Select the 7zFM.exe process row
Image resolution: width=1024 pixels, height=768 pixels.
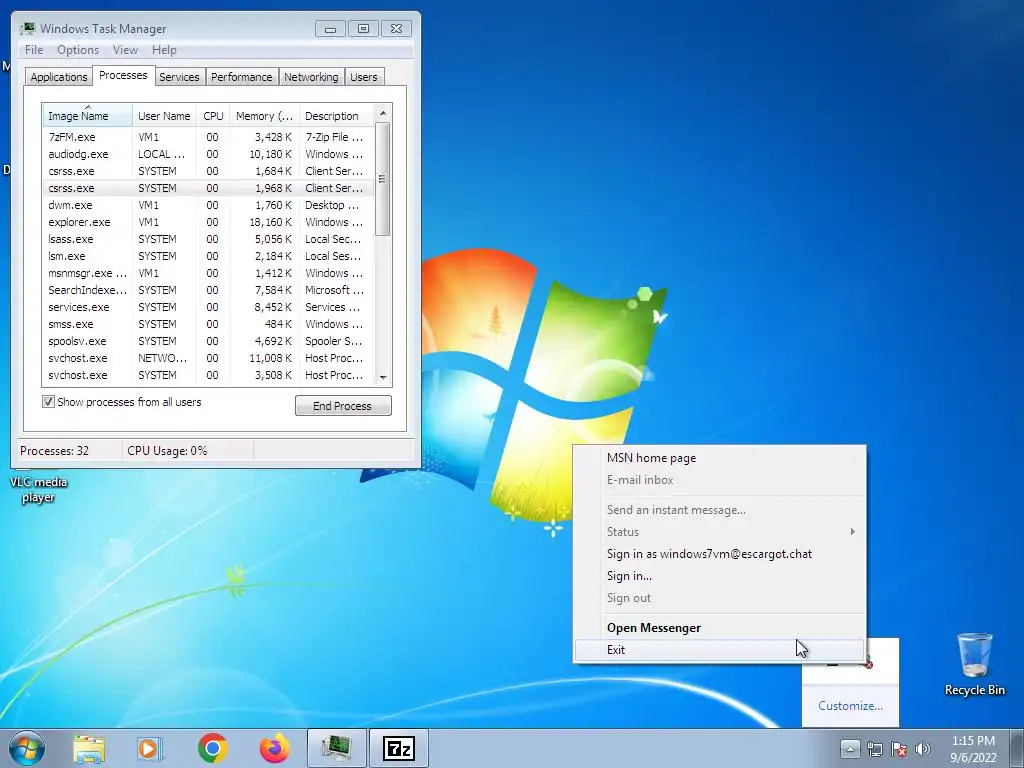(208, 137)
